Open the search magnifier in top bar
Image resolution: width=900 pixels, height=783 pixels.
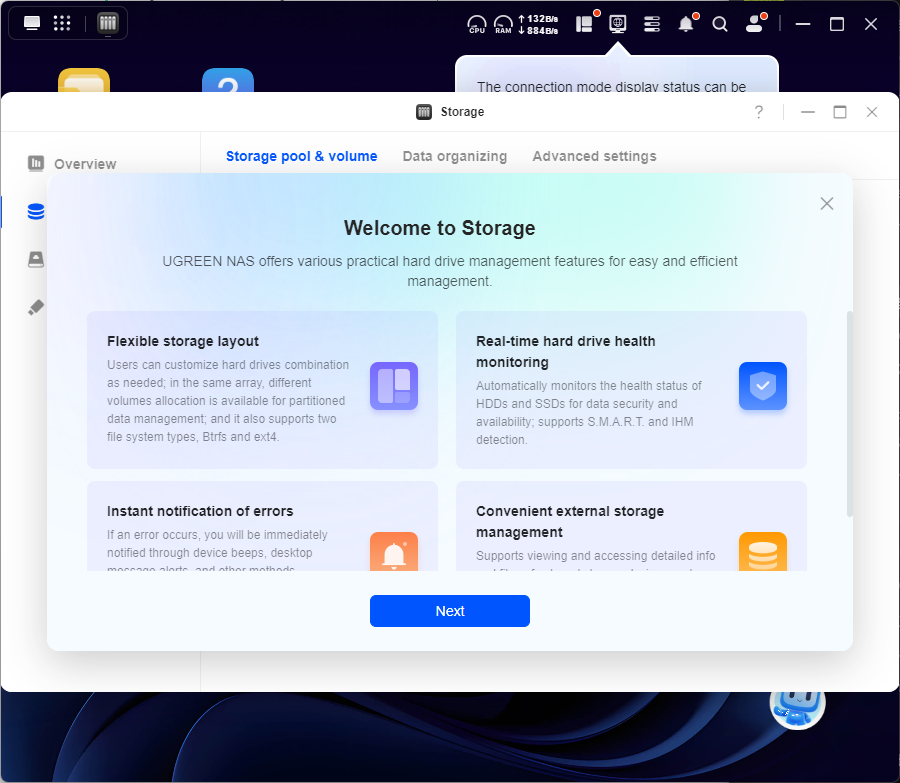tap(720, 24)
